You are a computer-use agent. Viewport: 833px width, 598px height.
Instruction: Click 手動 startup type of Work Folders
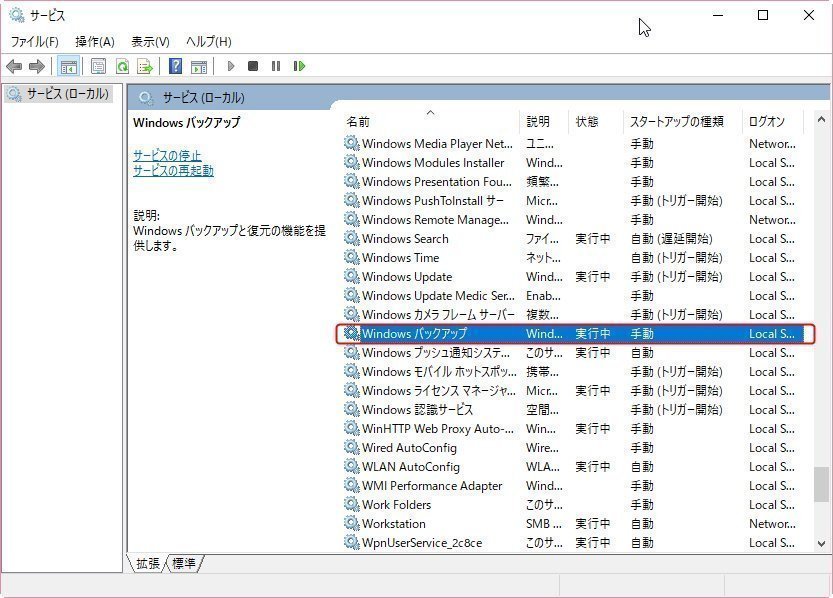tap(642, 505)
